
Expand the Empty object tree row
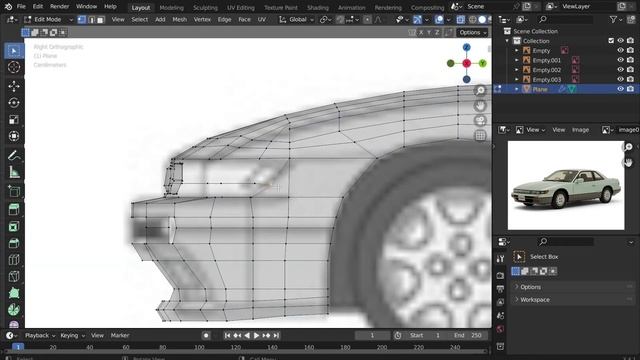(516, 51)
